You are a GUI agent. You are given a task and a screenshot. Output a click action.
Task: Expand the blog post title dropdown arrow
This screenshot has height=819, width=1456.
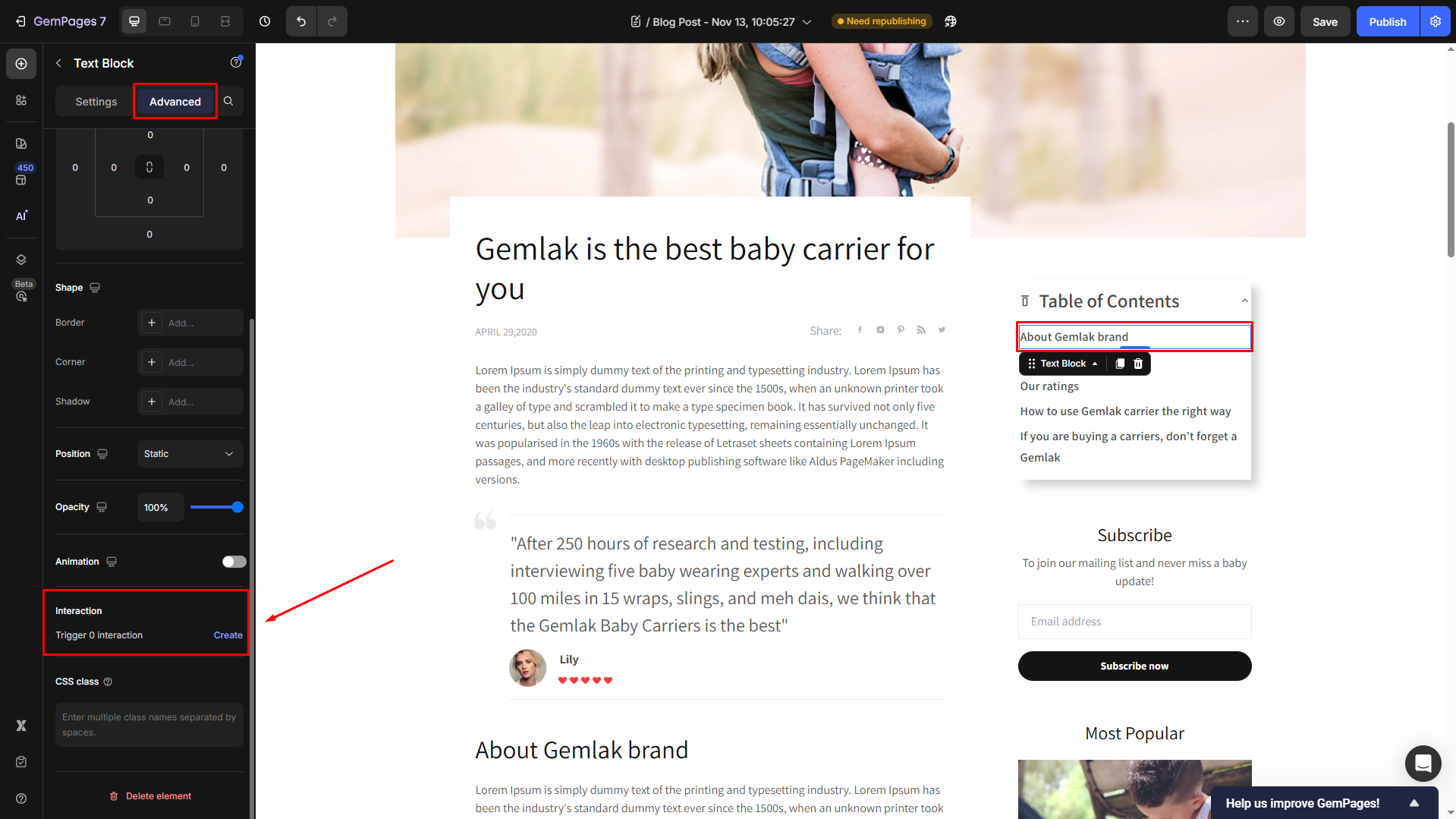pos(807,22)
